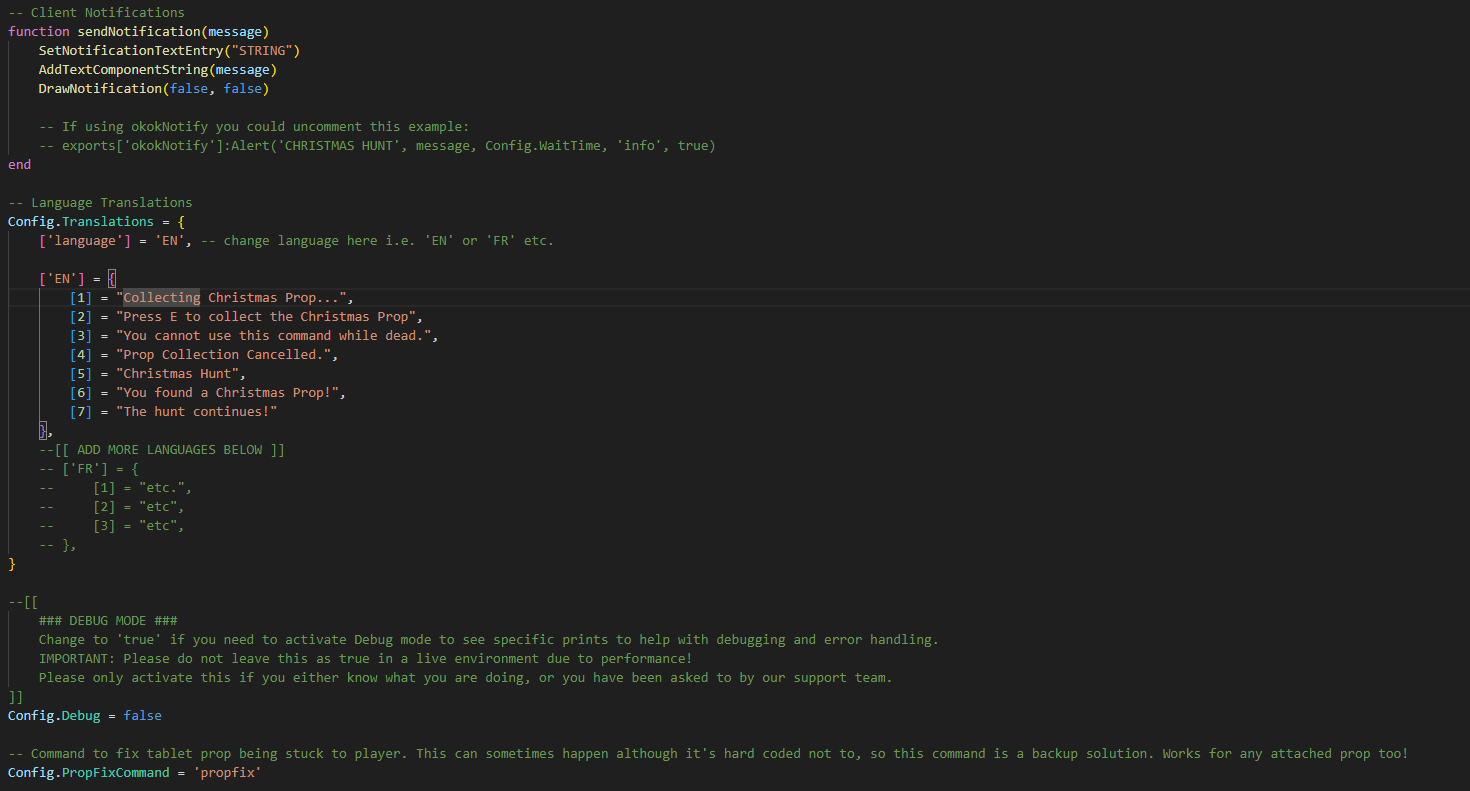Click the commented okokNotify Alert export line
This screenshot has height=791, width=1470.
388,146
